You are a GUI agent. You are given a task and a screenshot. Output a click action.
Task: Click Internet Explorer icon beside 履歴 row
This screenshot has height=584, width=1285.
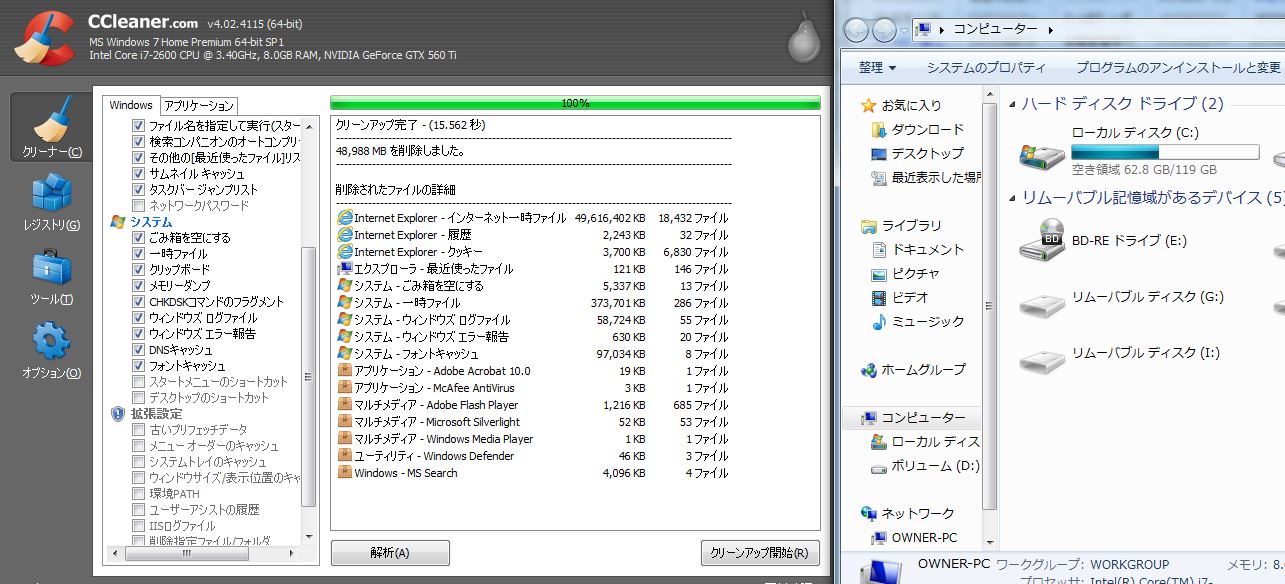pos(345,234)
